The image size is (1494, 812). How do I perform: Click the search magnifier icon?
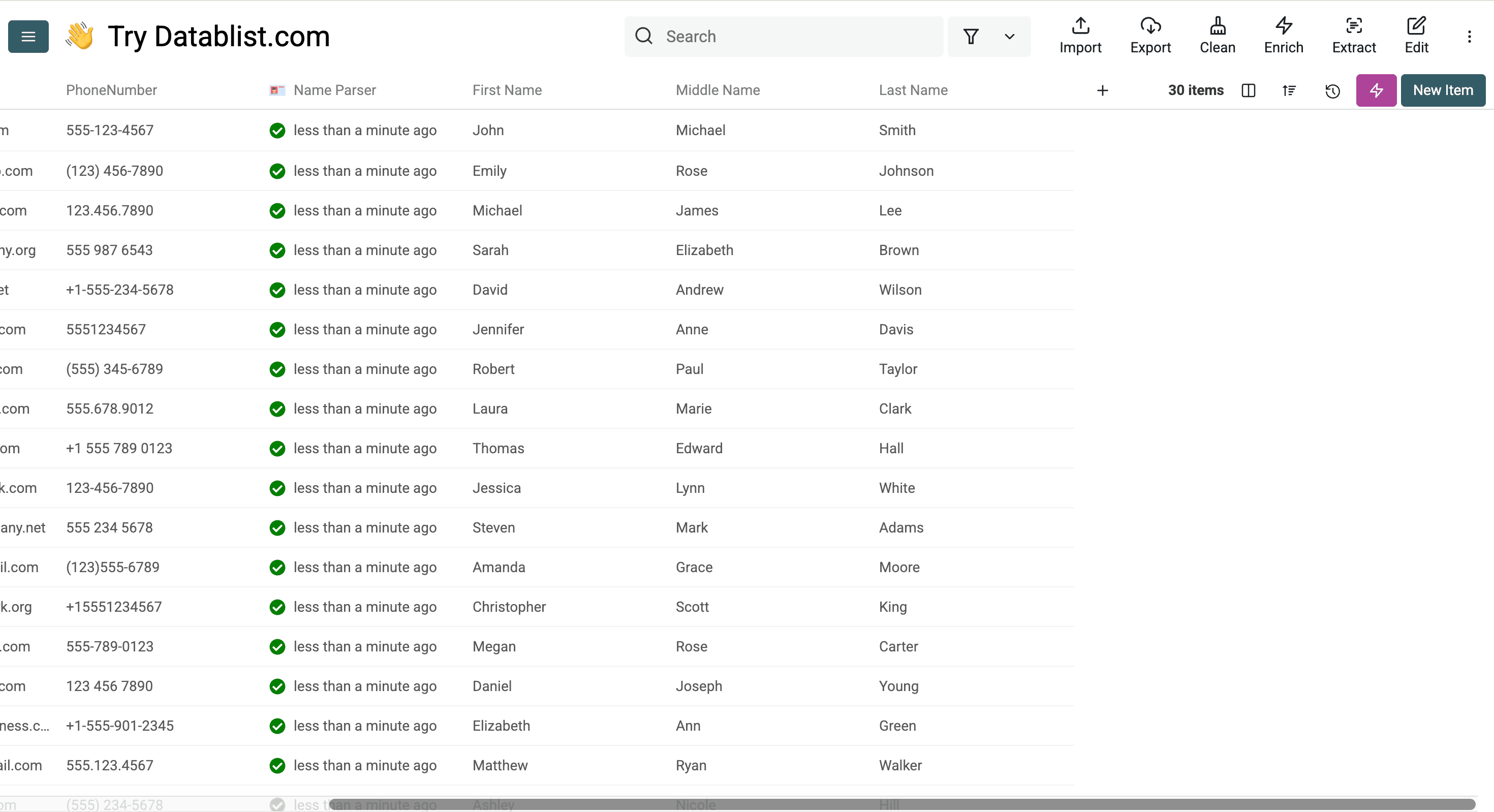644,36
